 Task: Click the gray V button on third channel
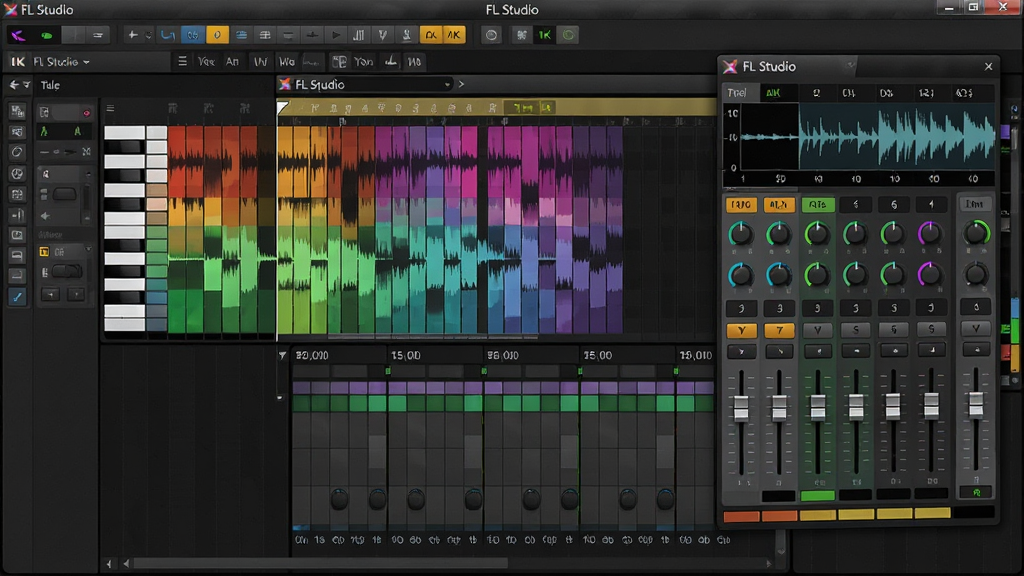coord(818,330)
